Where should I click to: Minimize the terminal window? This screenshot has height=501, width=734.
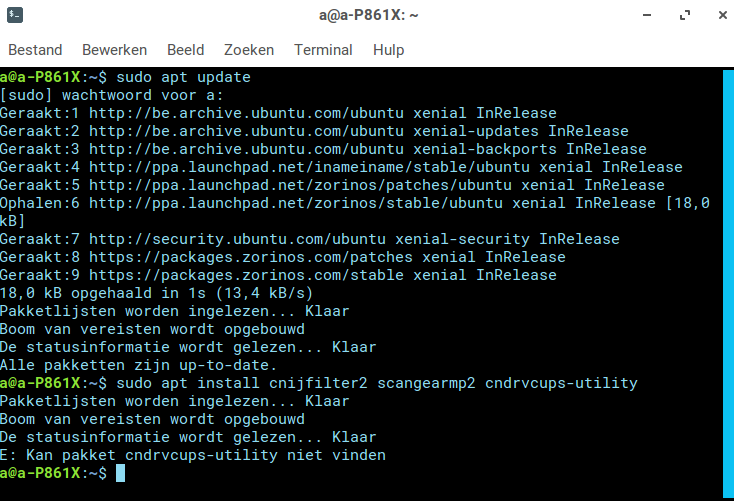pyautogui.click(x=647, y=15)
